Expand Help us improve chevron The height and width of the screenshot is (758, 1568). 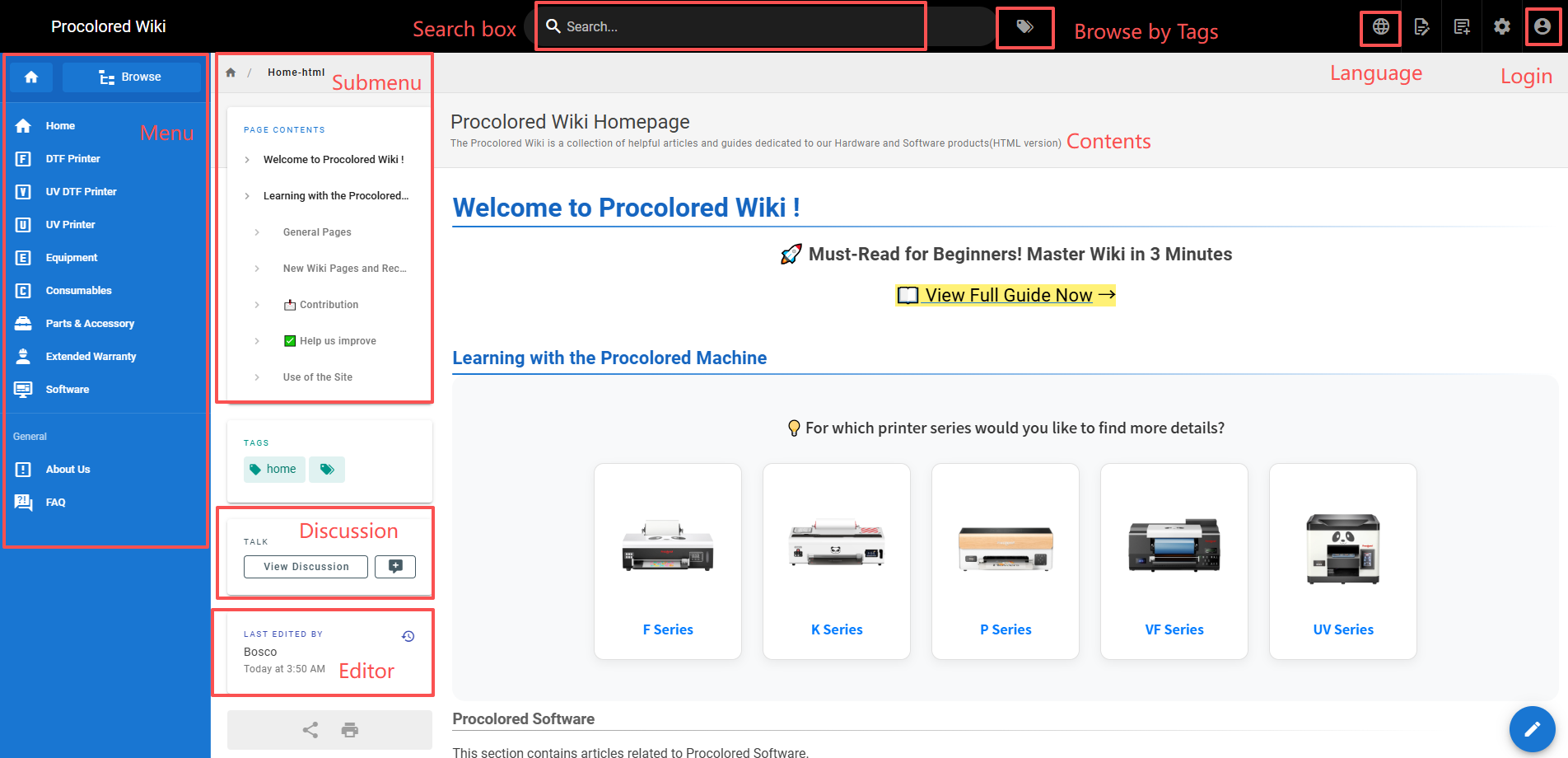pyautogui.click(x=257, y=341)
